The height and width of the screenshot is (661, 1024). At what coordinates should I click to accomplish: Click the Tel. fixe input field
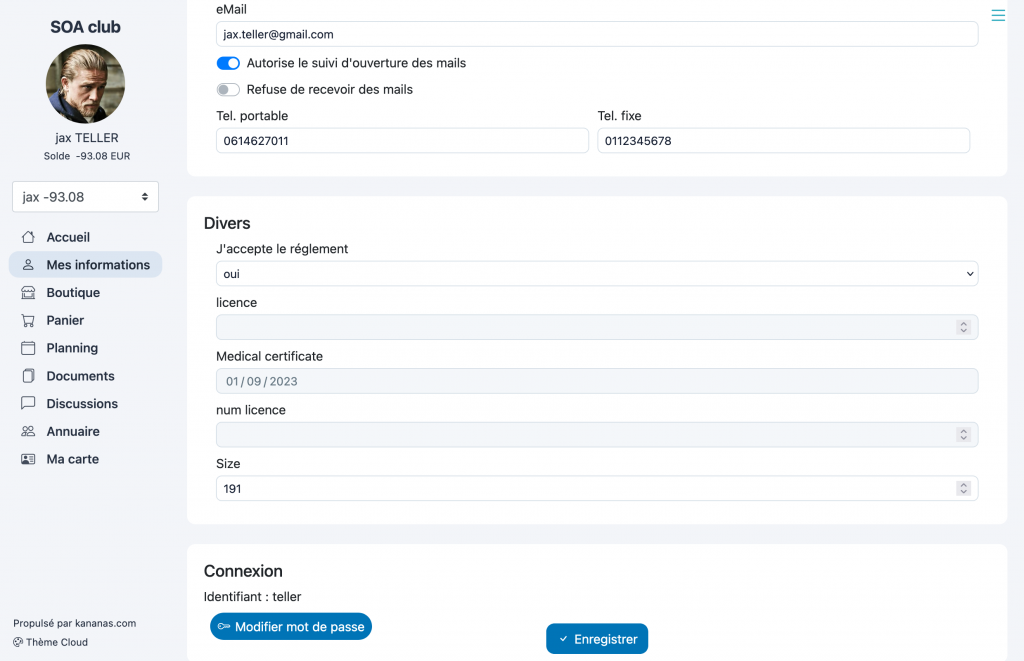[x=784, y=140]
